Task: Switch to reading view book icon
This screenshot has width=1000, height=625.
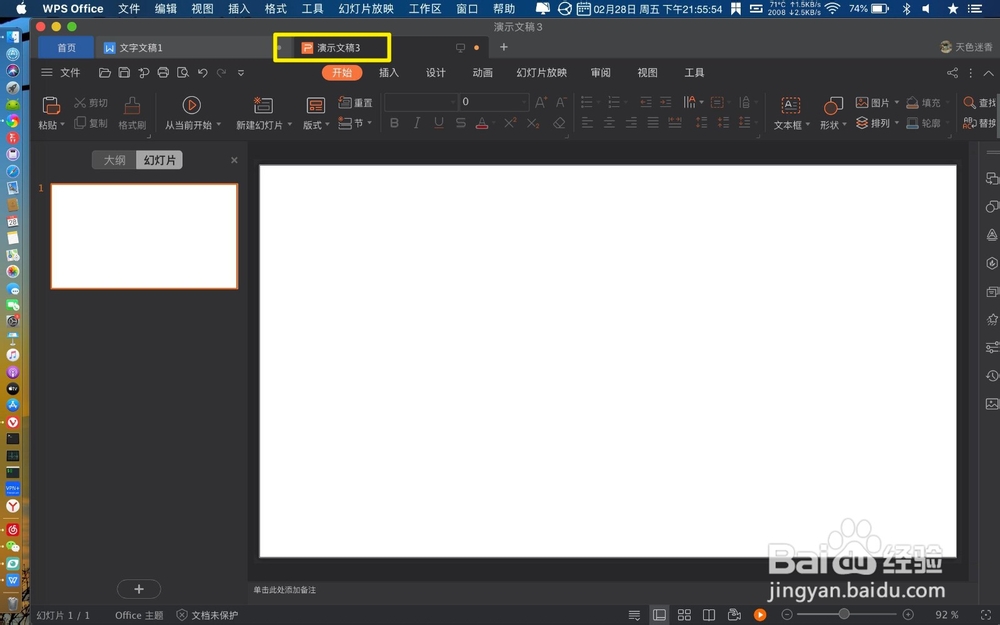Action: click(x=709, y=615)
